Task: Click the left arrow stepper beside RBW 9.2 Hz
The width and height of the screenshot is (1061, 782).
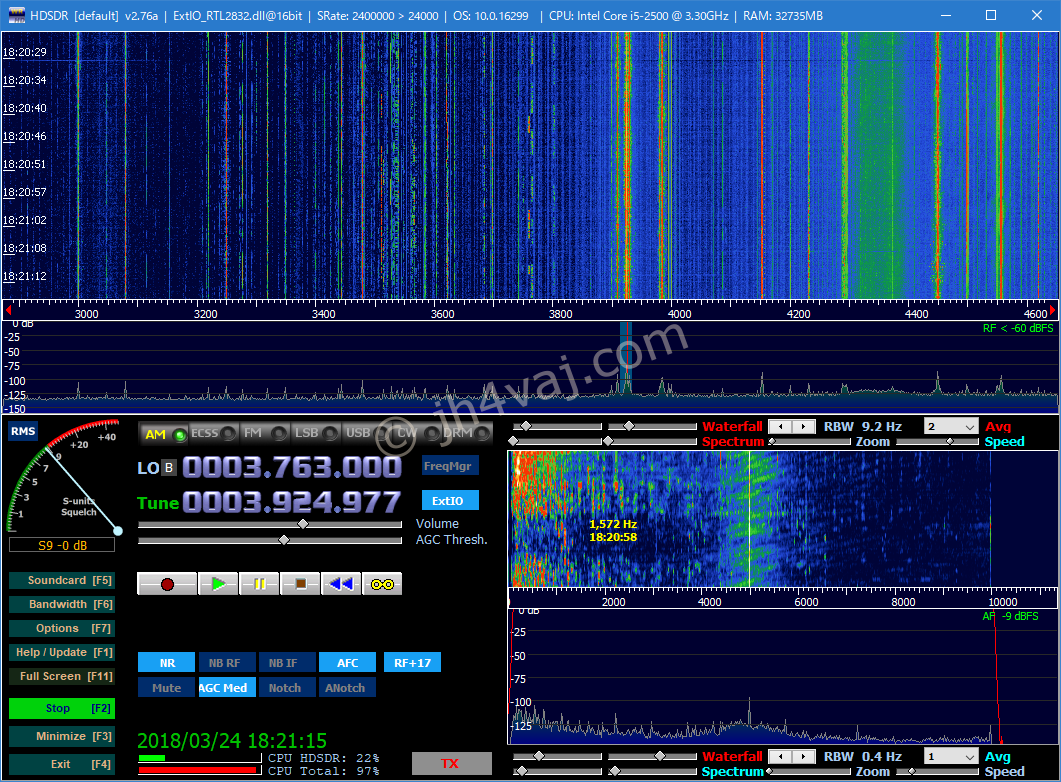Action: pyautogui.click(x=781, y=426)
